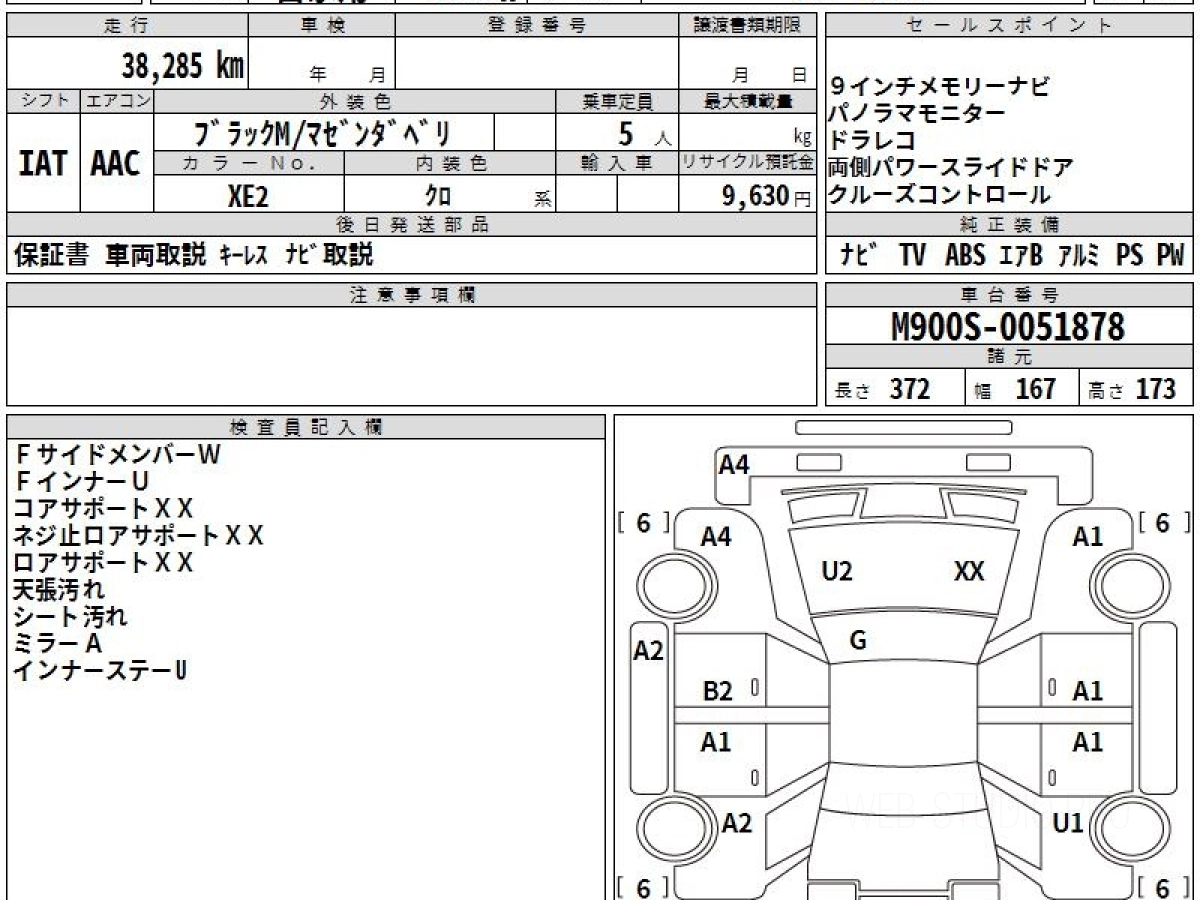Click the ABS equipment label
The height and width of the screenshot is (900, 1200).
[965, 256]
